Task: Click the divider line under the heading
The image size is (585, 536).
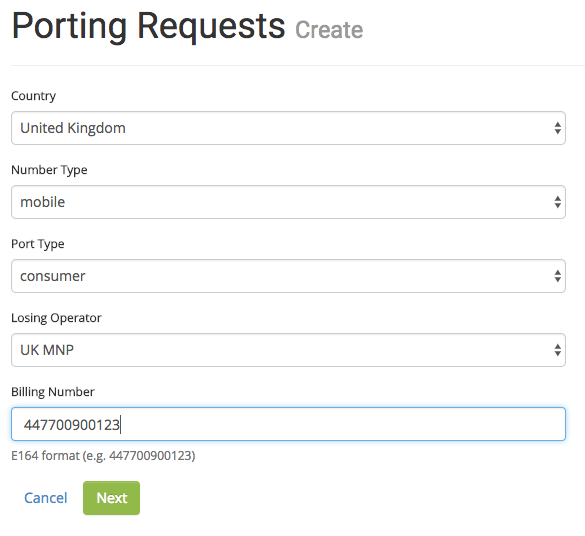Action: coord(298,65)
